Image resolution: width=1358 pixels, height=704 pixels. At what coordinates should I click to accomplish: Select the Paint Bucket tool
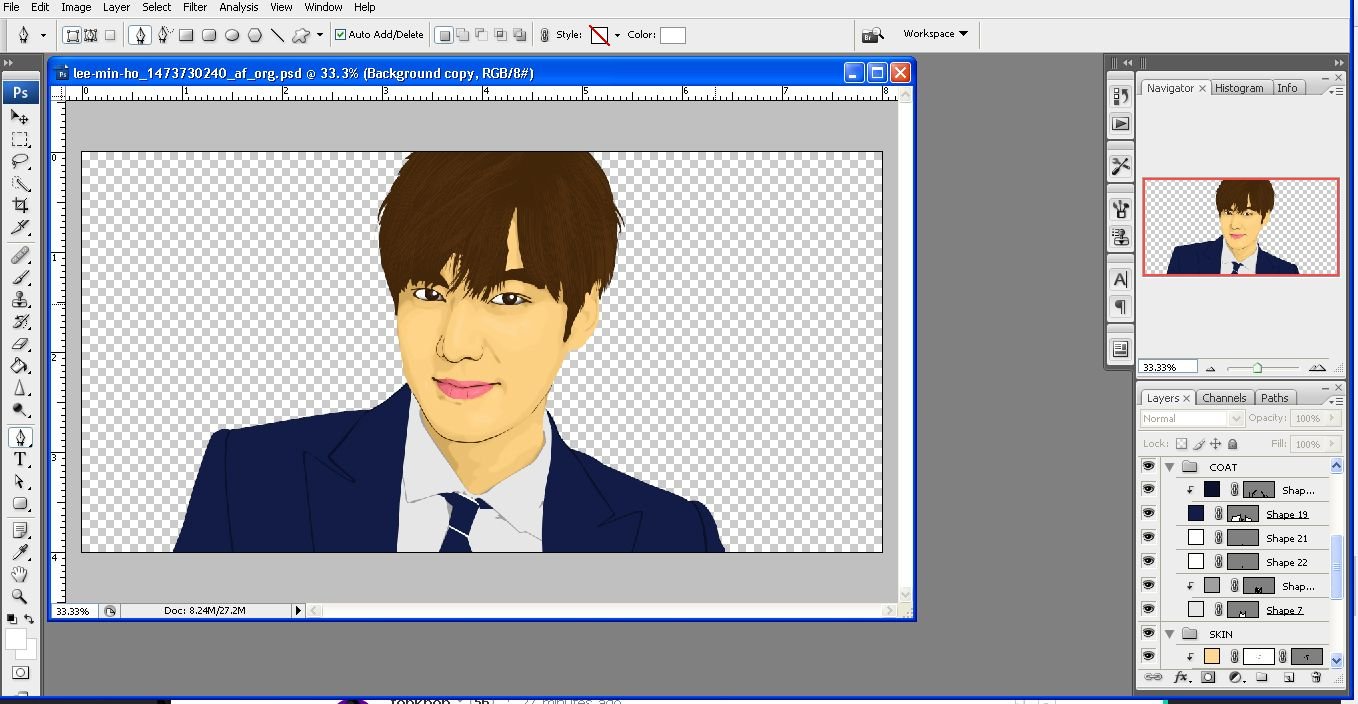20,366
